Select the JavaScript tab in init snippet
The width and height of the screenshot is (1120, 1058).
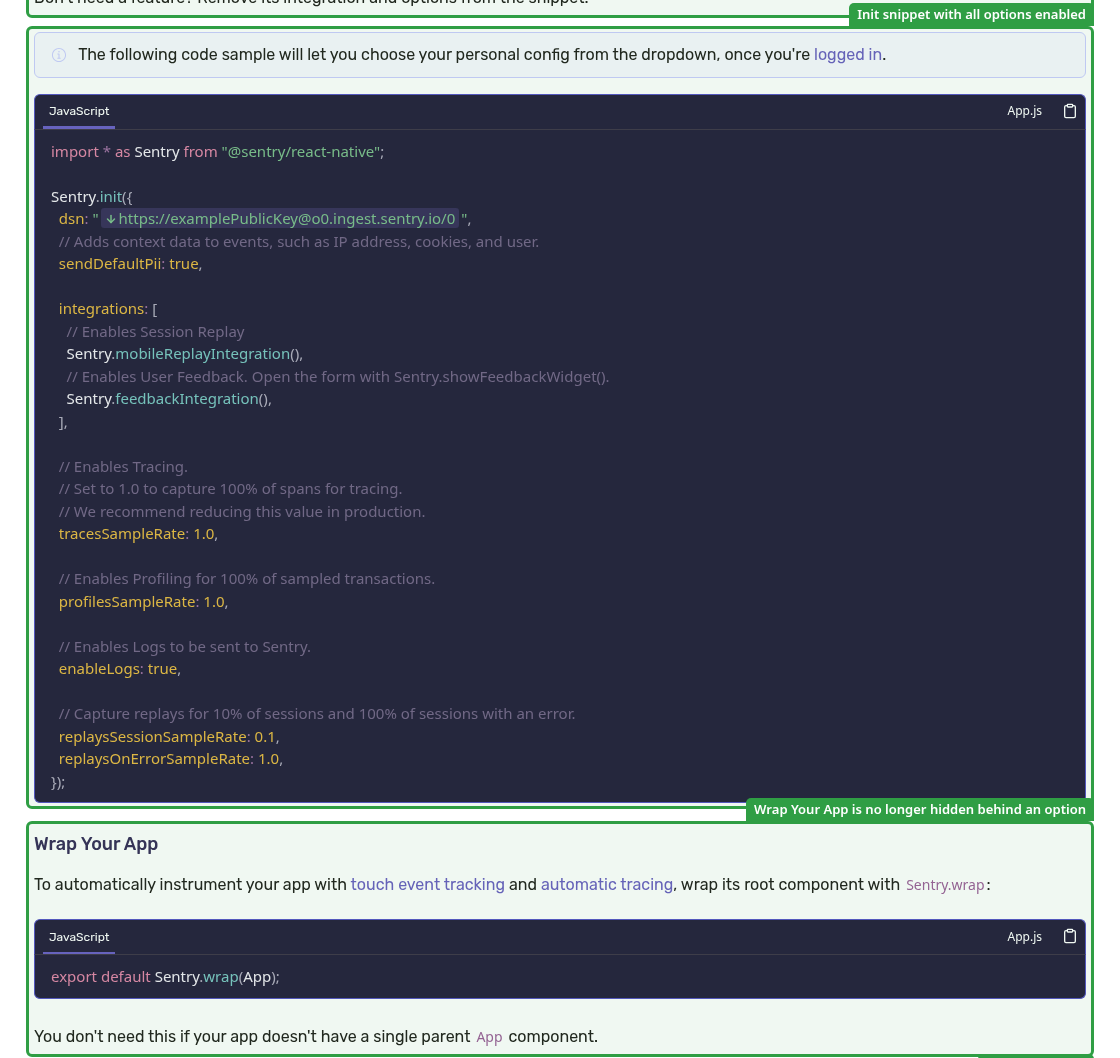[79, 111]
